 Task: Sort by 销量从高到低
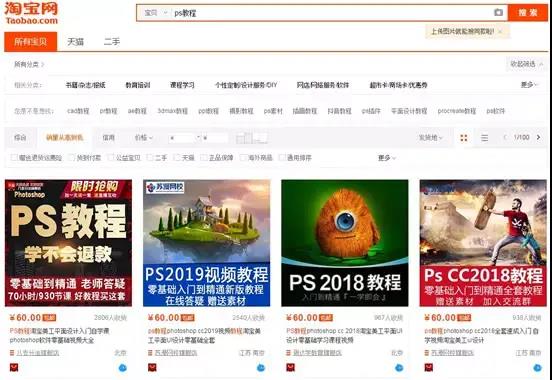65,138
